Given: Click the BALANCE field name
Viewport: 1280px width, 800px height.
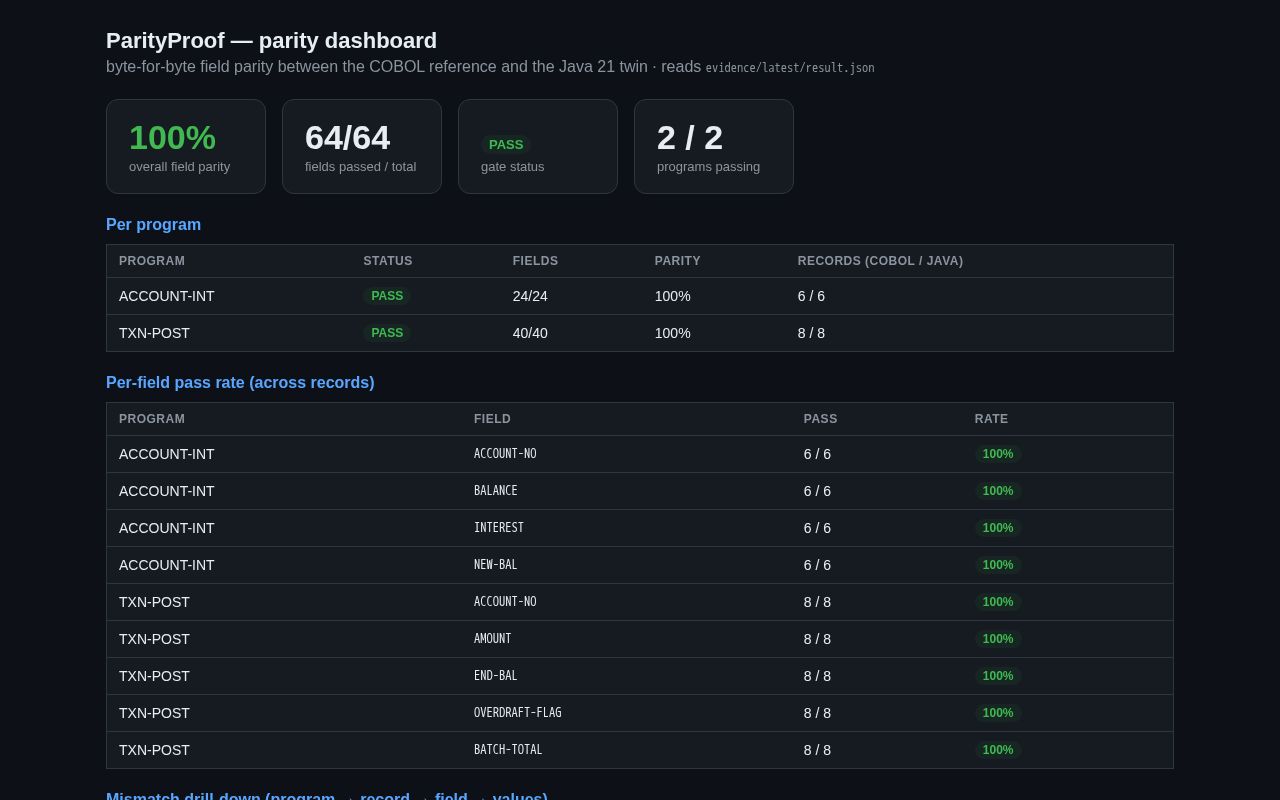Looking at the screenshot, I should tap(496, 491).
